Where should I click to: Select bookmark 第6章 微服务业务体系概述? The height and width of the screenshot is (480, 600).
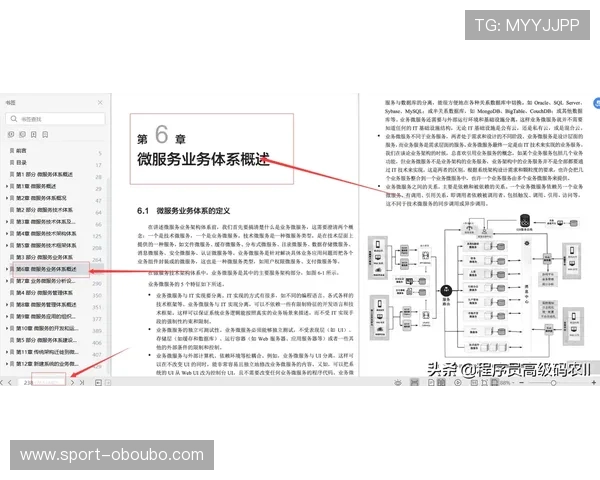(x=46, y=269)
